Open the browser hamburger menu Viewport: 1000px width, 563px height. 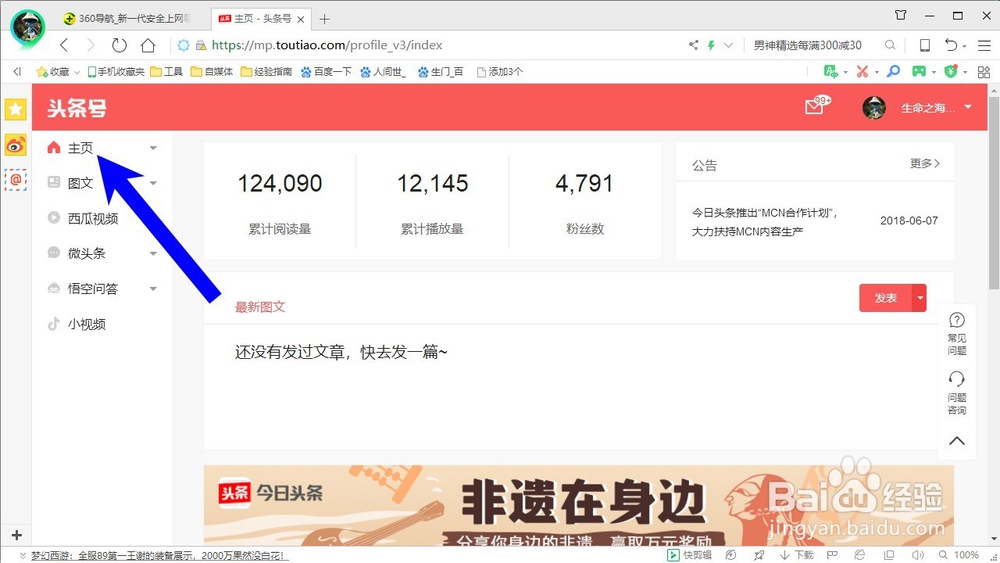tap(984, 45)
